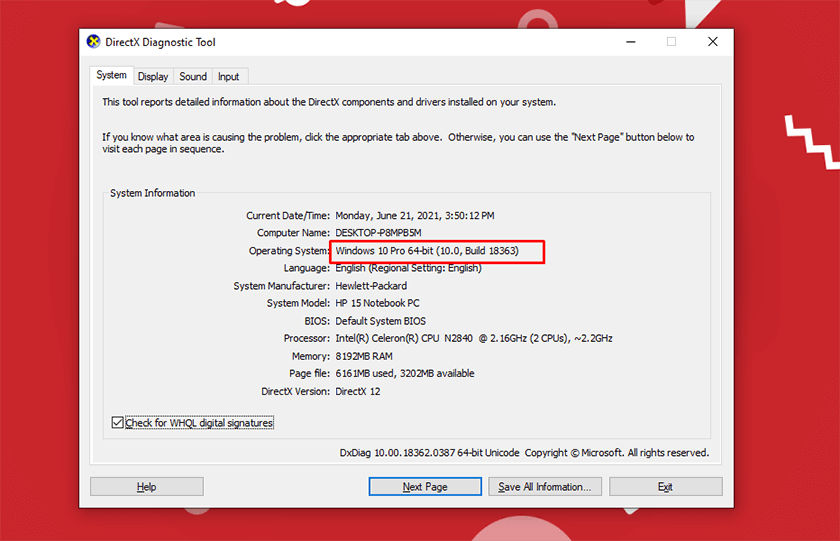Go to the Next Page button
Screen dimensions: 840x541
pos(425,486)
